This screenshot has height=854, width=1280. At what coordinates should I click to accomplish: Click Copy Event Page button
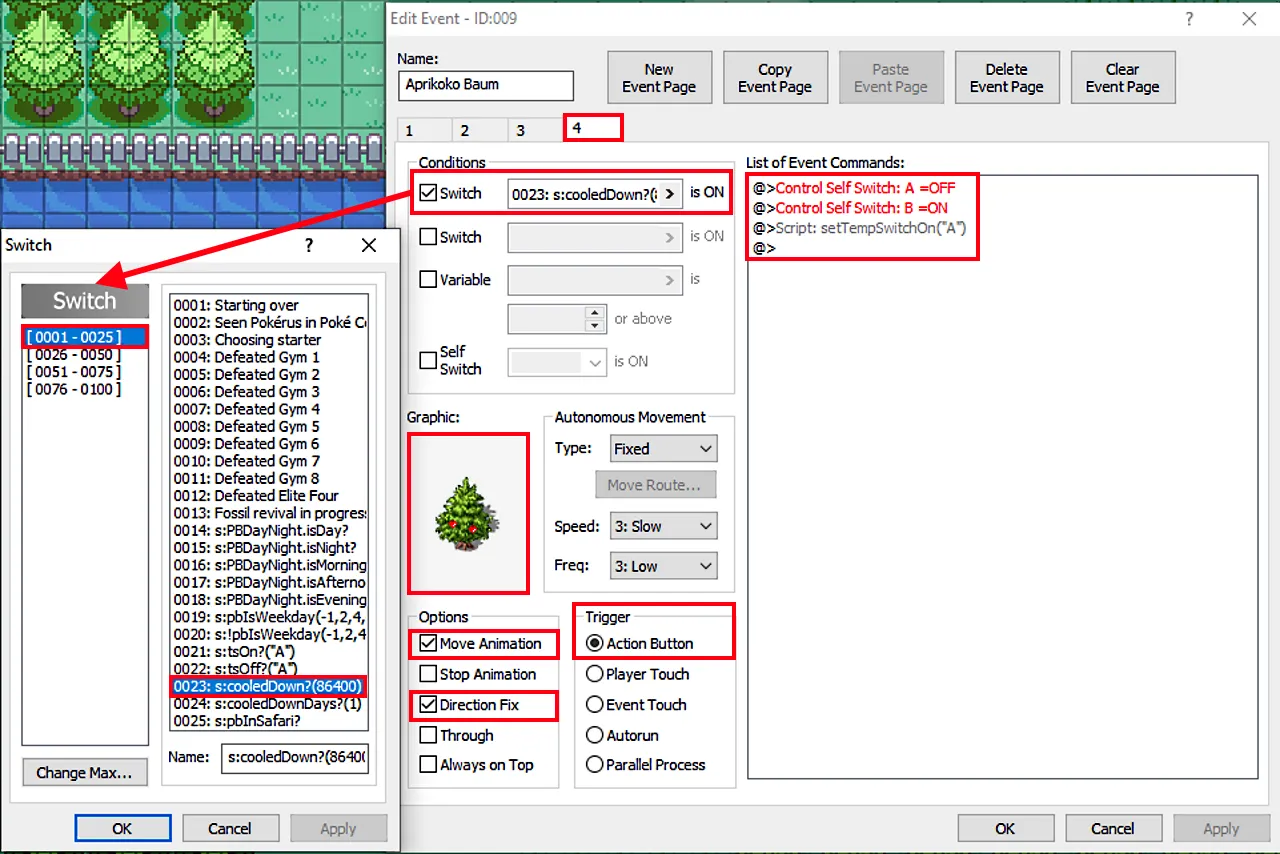(775, 78)
